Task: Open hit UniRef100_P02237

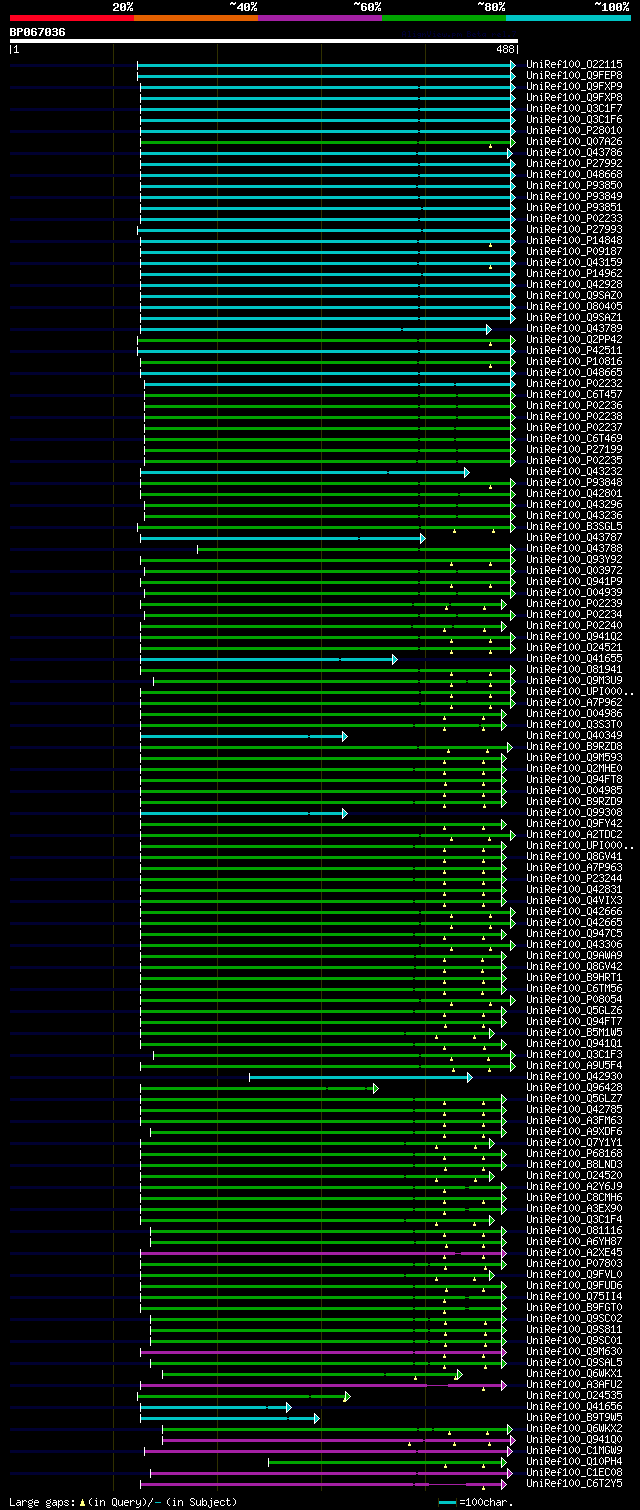Action: click(574, 427)
